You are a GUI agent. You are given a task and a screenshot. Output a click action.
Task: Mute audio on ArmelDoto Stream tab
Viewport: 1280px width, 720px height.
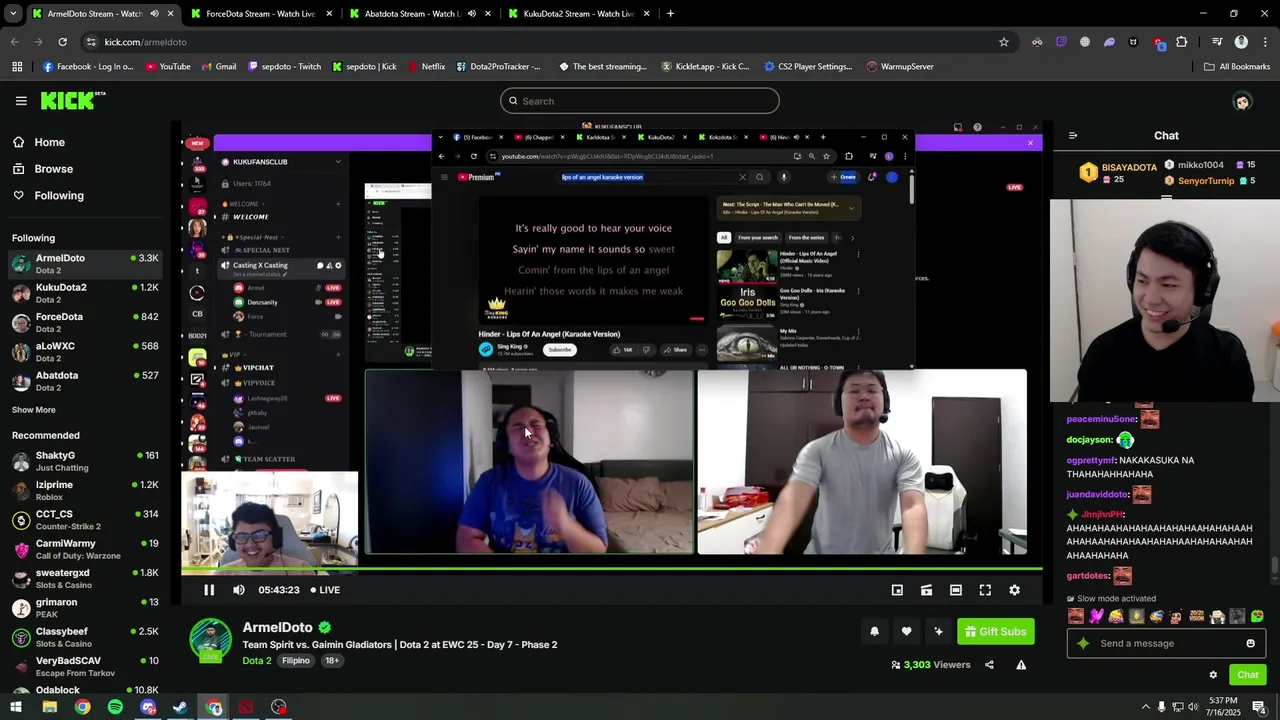pos(154,14)
